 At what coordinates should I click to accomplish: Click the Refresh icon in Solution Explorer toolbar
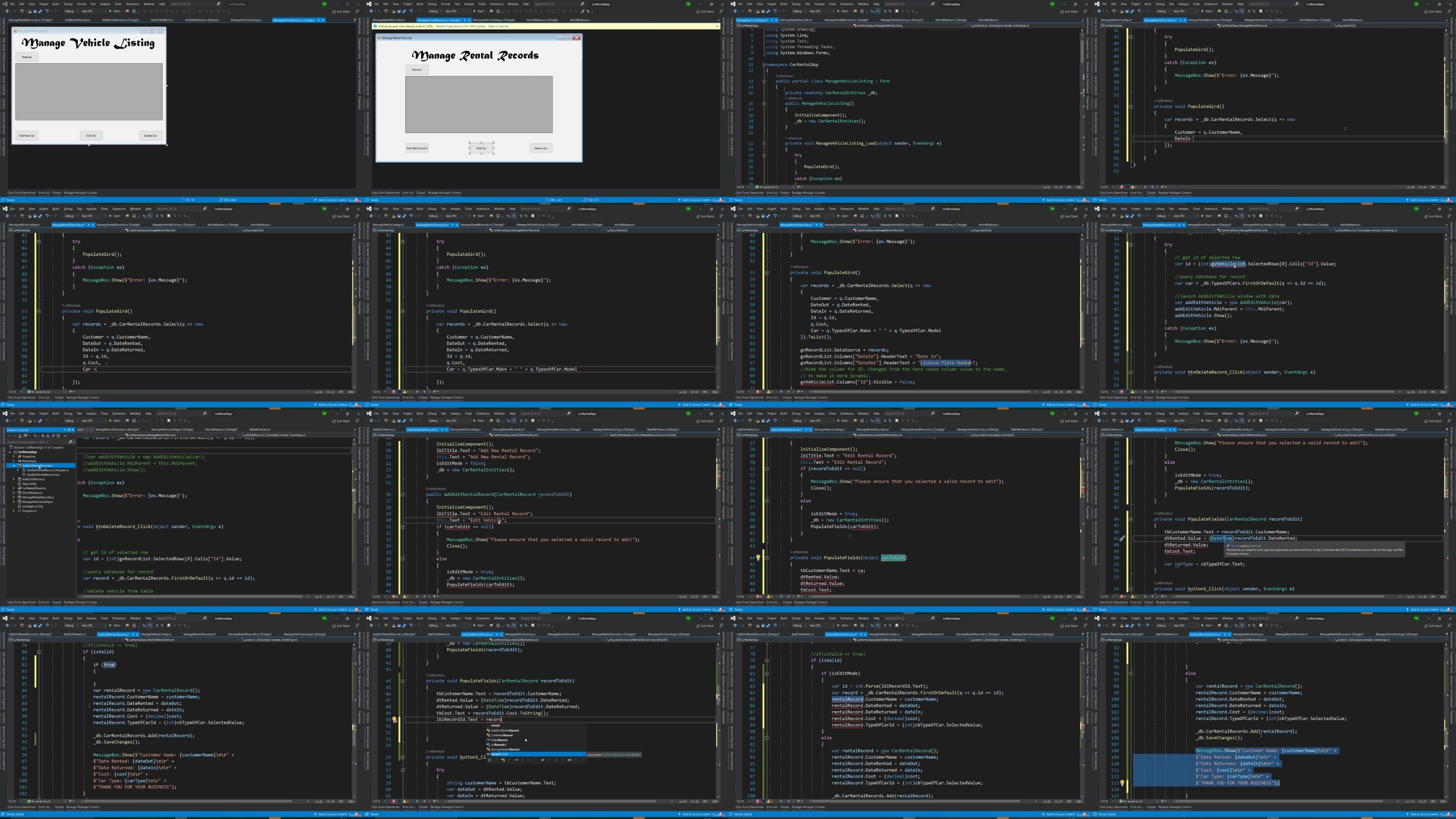pyautogui.click(x=48, y=436)
